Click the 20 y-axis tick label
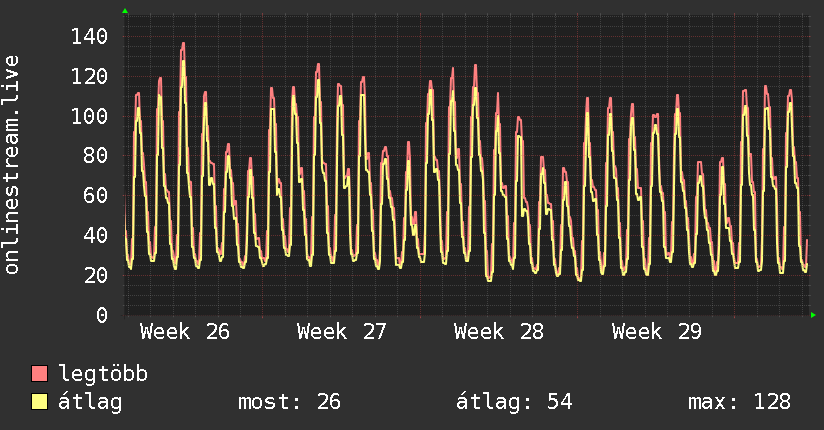 96,275
